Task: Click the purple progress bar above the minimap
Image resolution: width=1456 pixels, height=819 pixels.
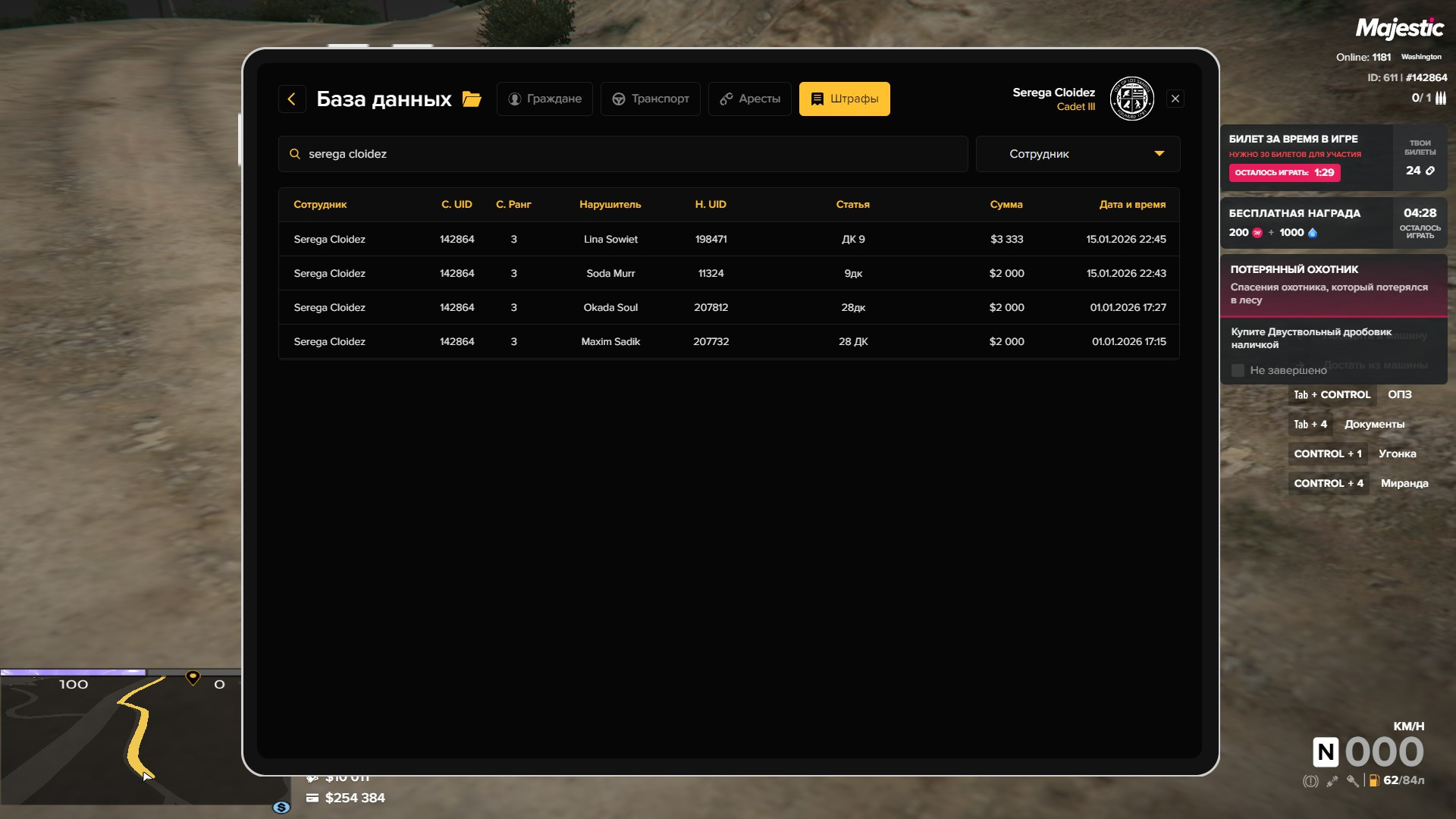Action: point(73,673)
